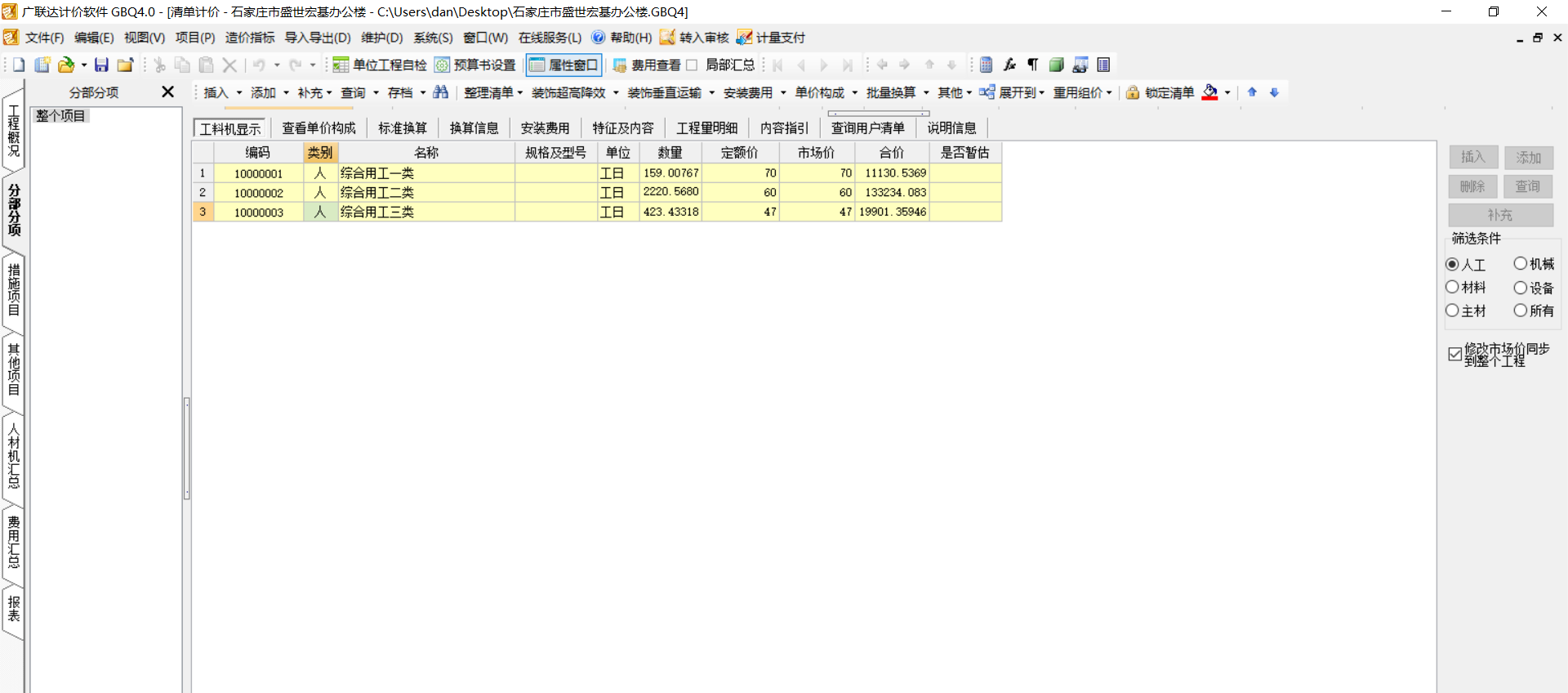Click the 补充 button in right panel
Screen dimensions: 1568x693
coord(1501,215)
